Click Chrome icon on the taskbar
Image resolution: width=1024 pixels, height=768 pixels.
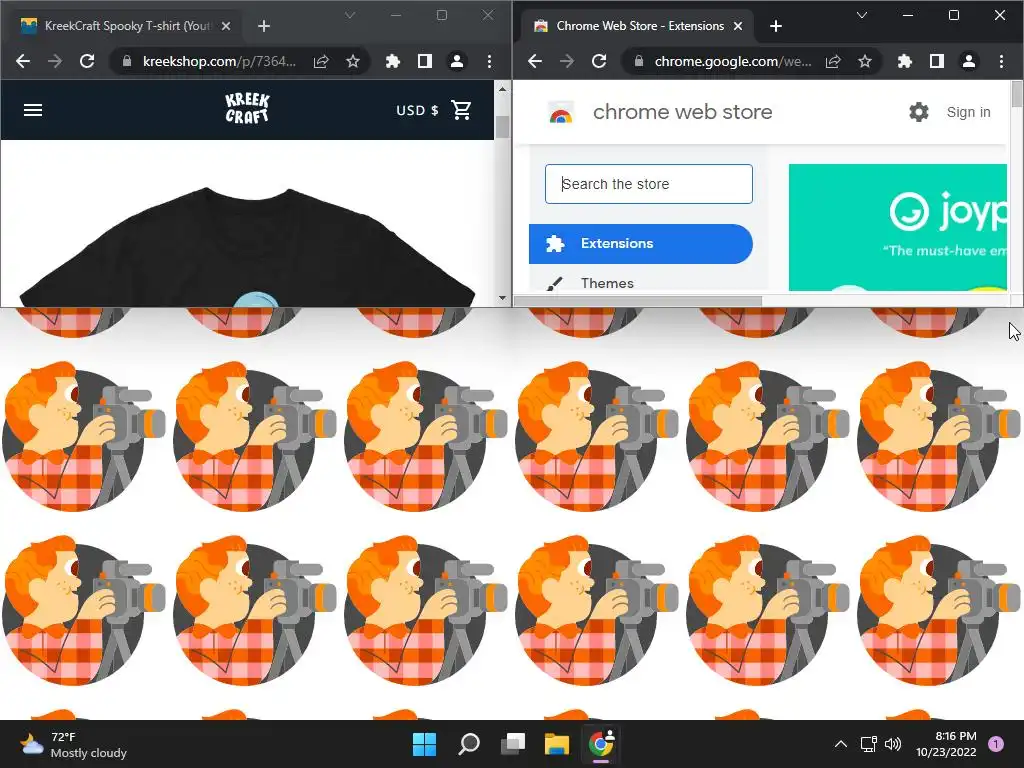click(601, 744)
